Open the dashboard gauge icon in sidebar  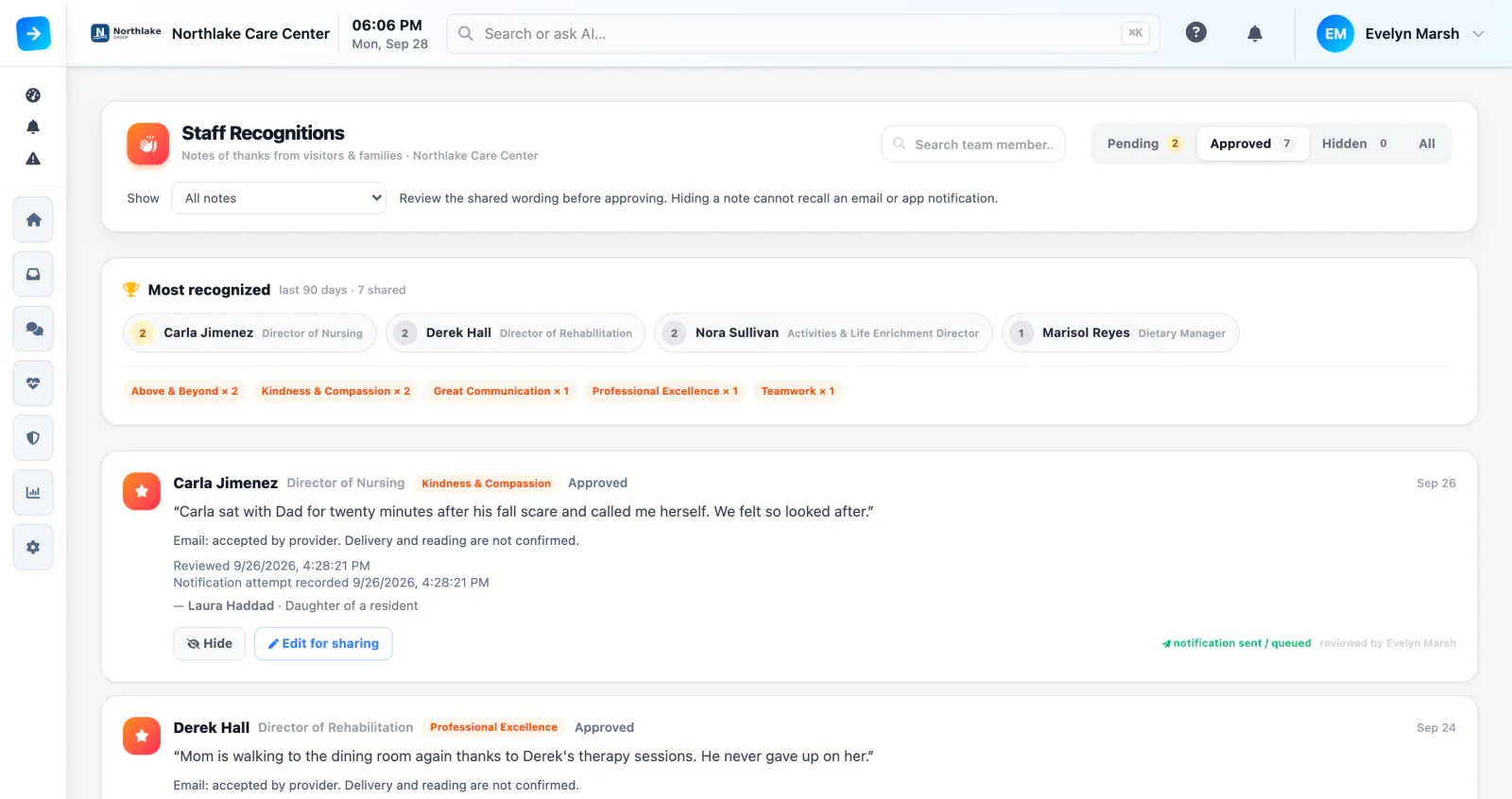click(x=33, y=95)
